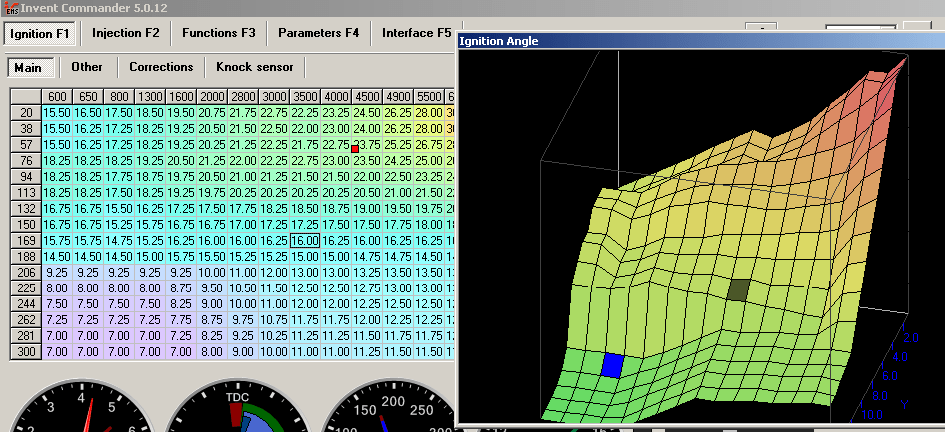
Task: Select the Main sub-tab
Action: tap(28, 67)
